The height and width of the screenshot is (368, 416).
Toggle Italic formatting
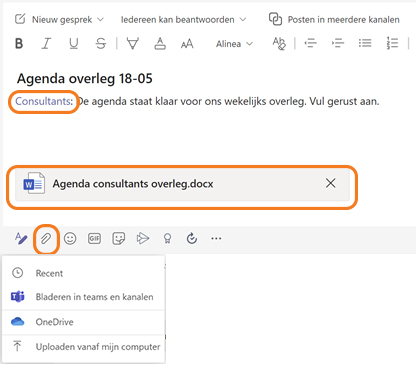coord(46,43)
